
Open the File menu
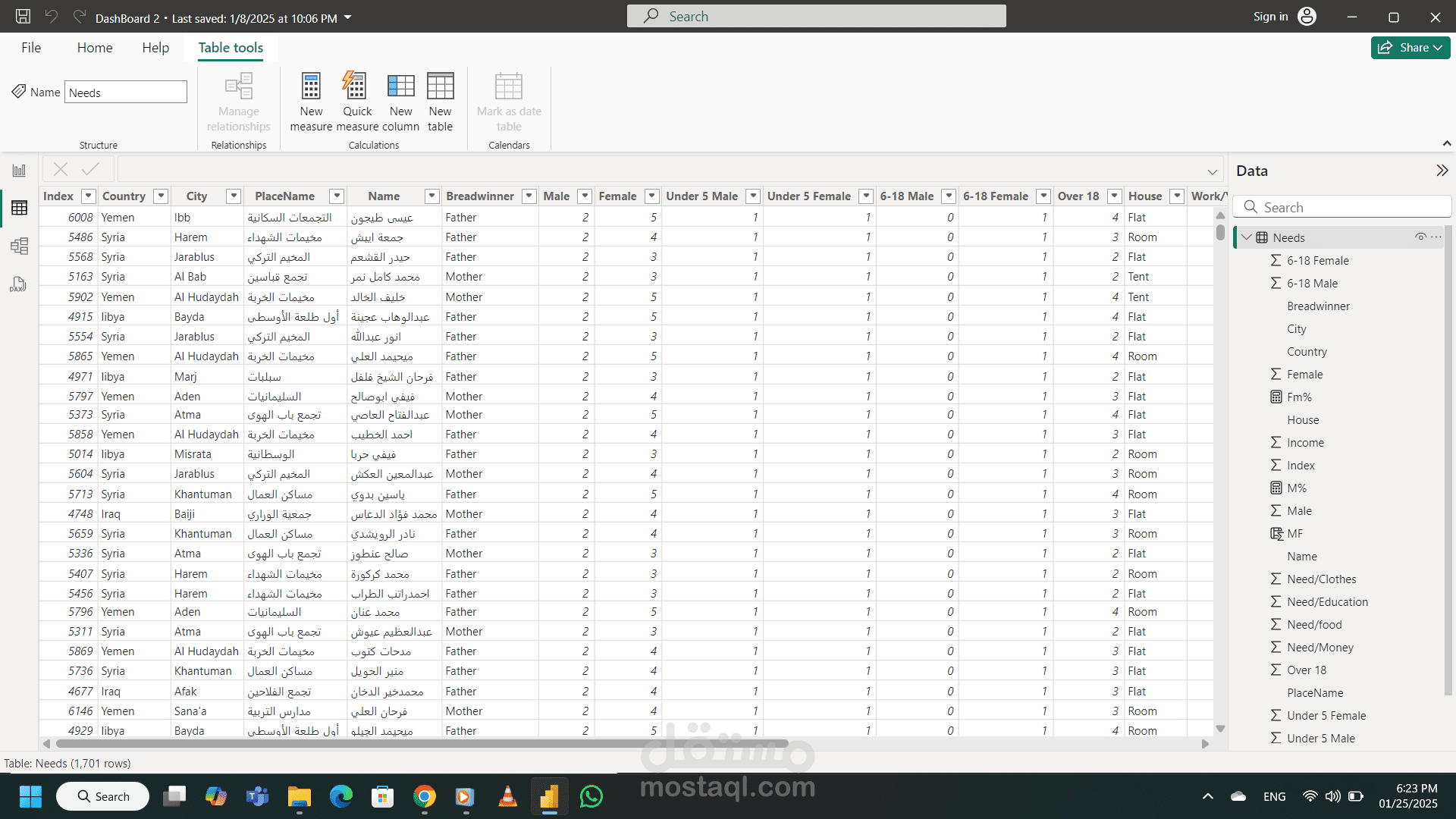31,48
